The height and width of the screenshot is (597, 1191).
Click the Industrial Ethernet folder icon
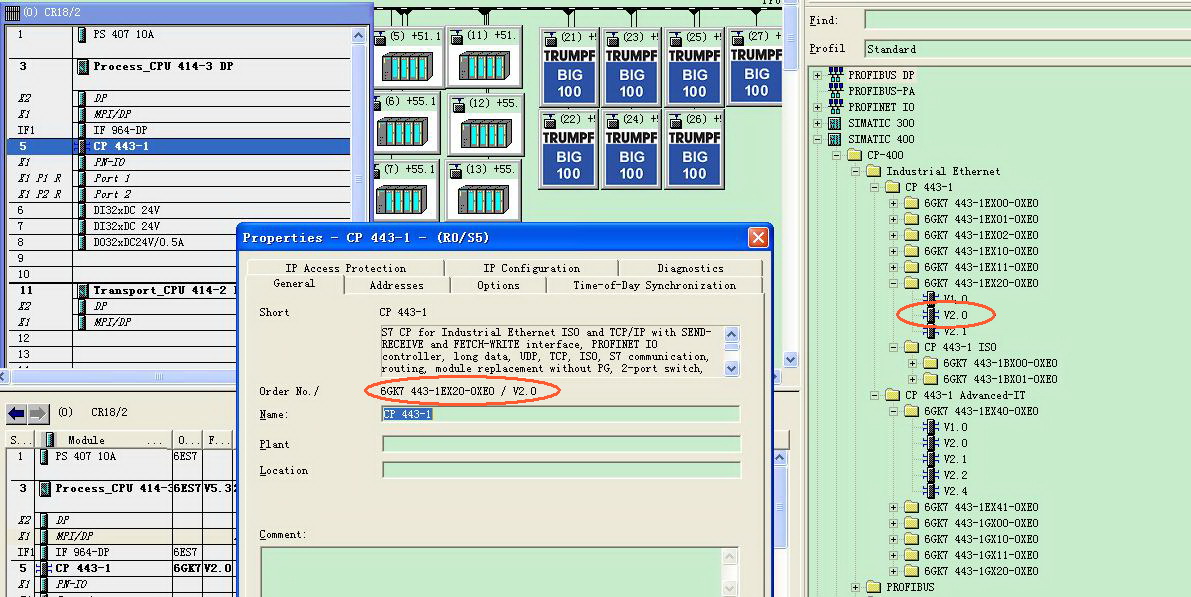coord(874,171)
